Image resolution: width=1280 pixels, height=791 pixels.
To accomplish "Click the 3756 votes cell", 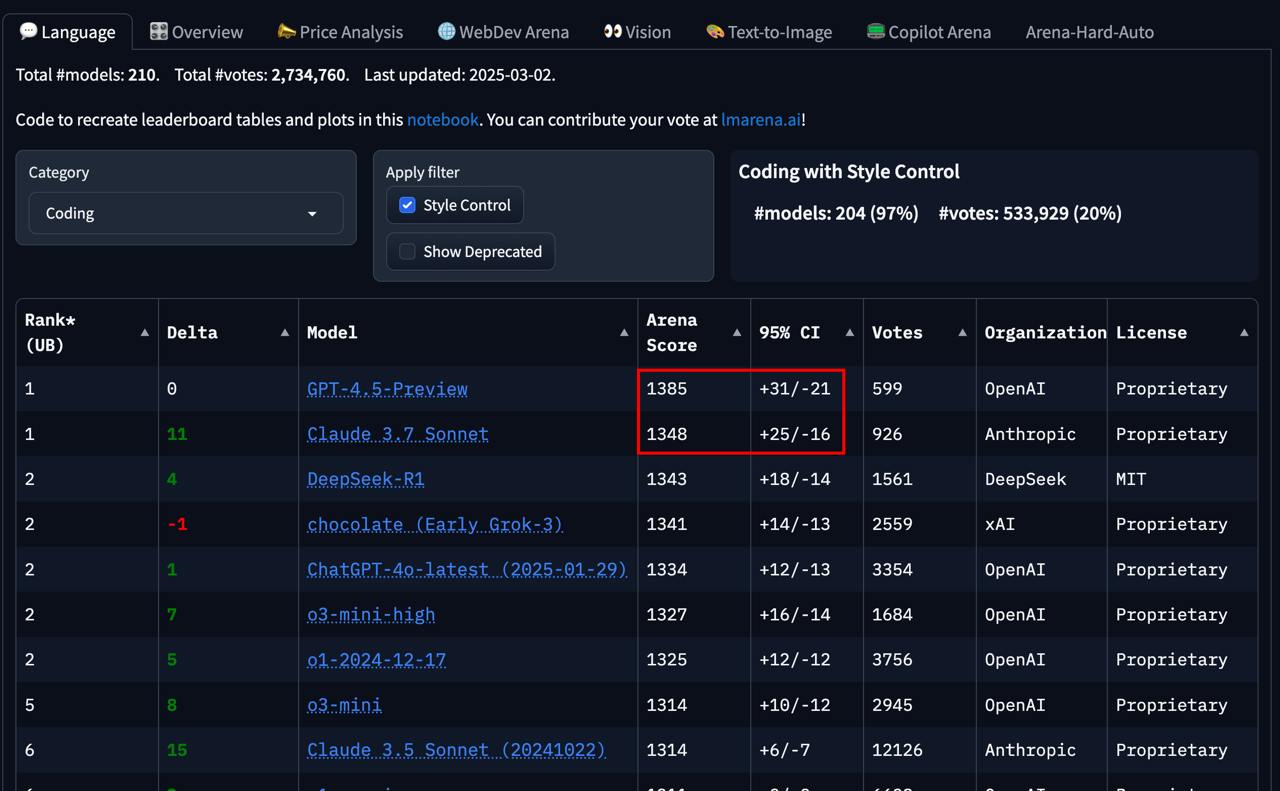I will point(919,660).
